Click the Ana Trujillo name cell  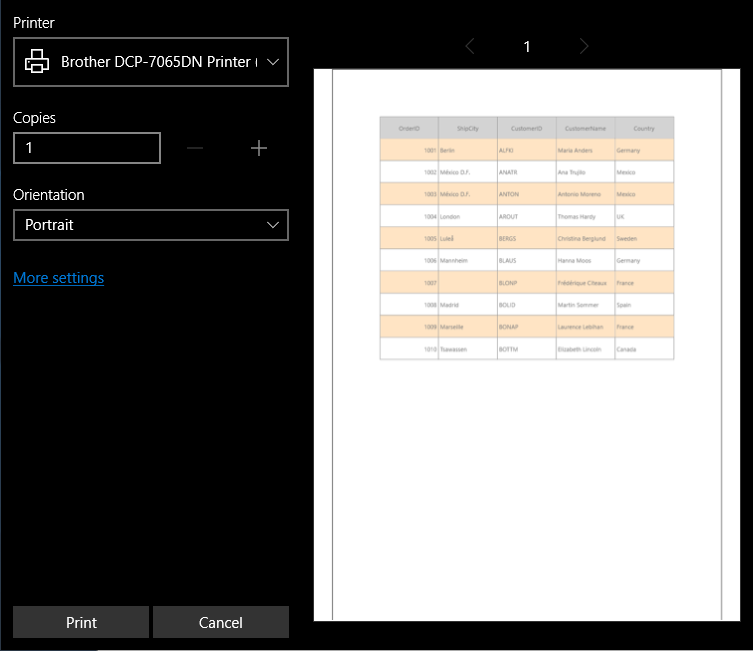585,172
